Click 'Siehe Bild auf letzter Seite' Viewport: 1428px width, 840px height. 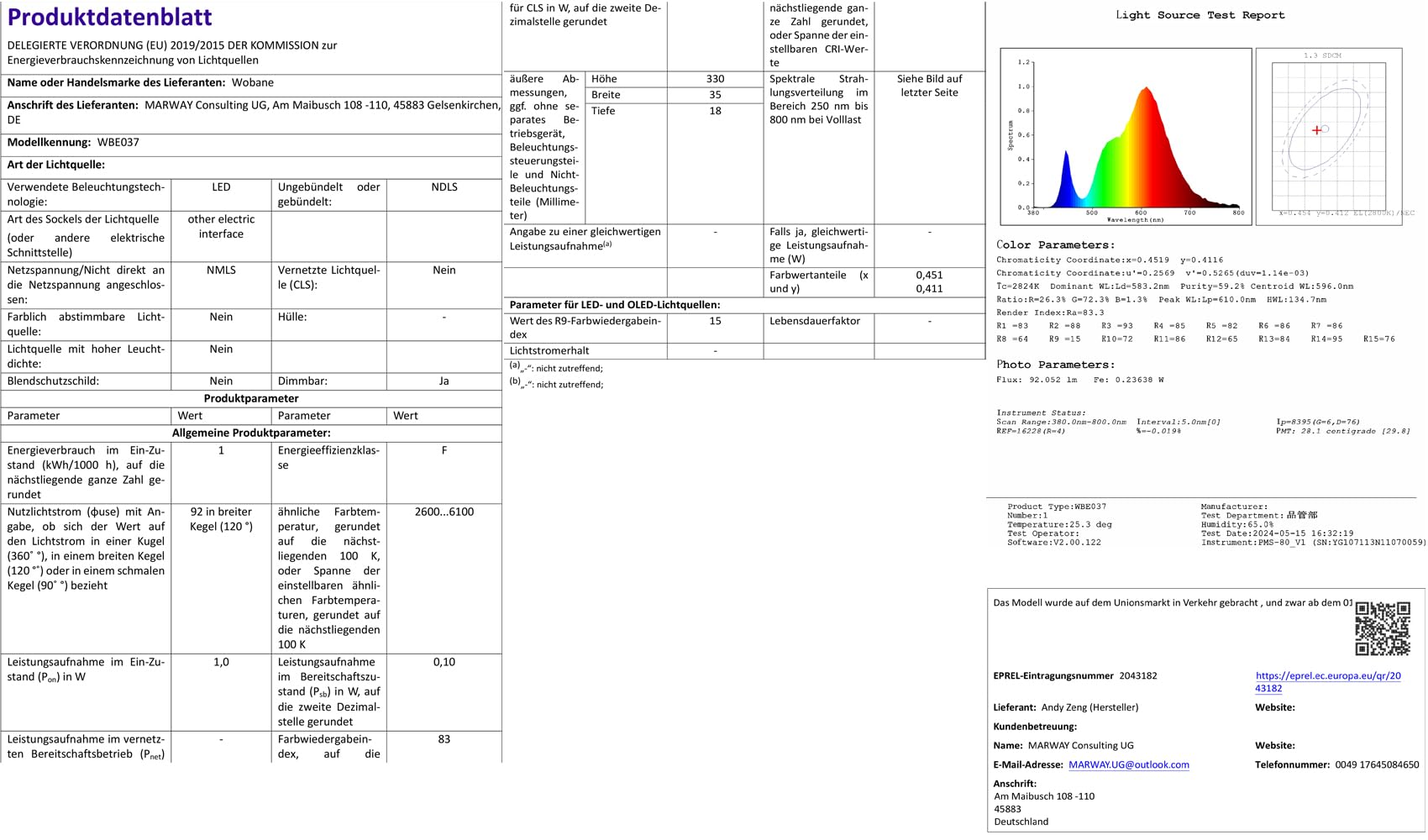[929, 85]
